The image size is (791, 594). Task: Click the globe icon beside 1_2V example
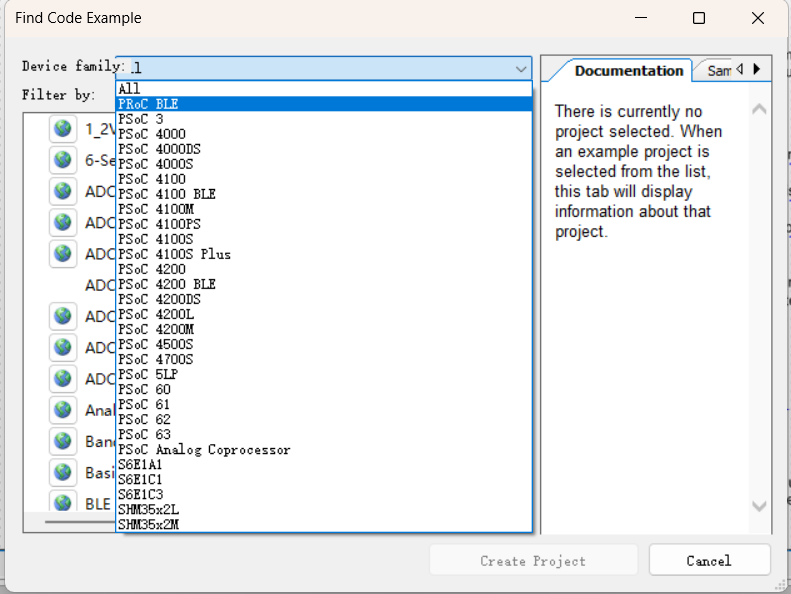63,129
